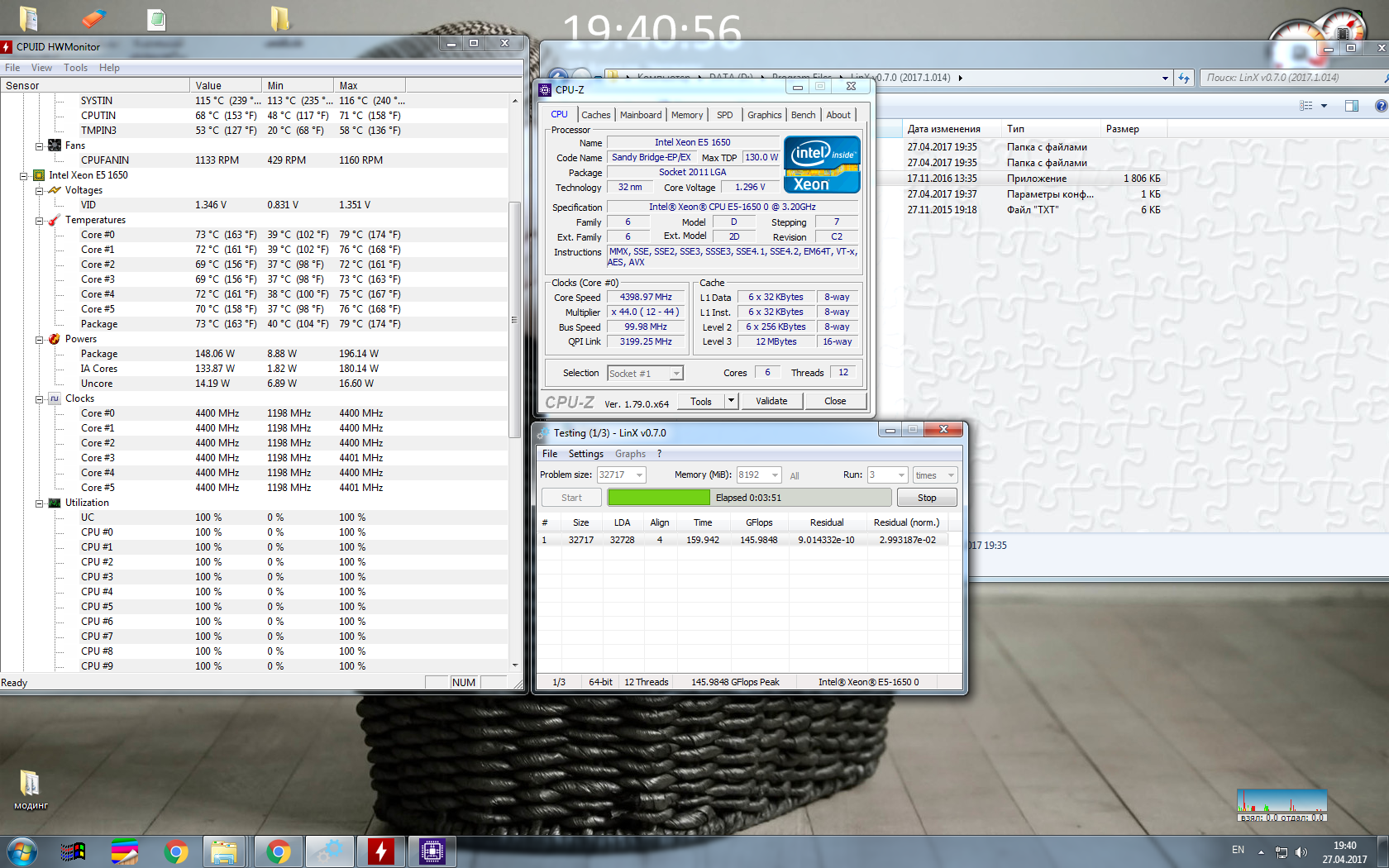This screenshot has width=1389, height=868.
Task: Click the CPU-Z chip icon in taskbar
Action: pos(432,851)
